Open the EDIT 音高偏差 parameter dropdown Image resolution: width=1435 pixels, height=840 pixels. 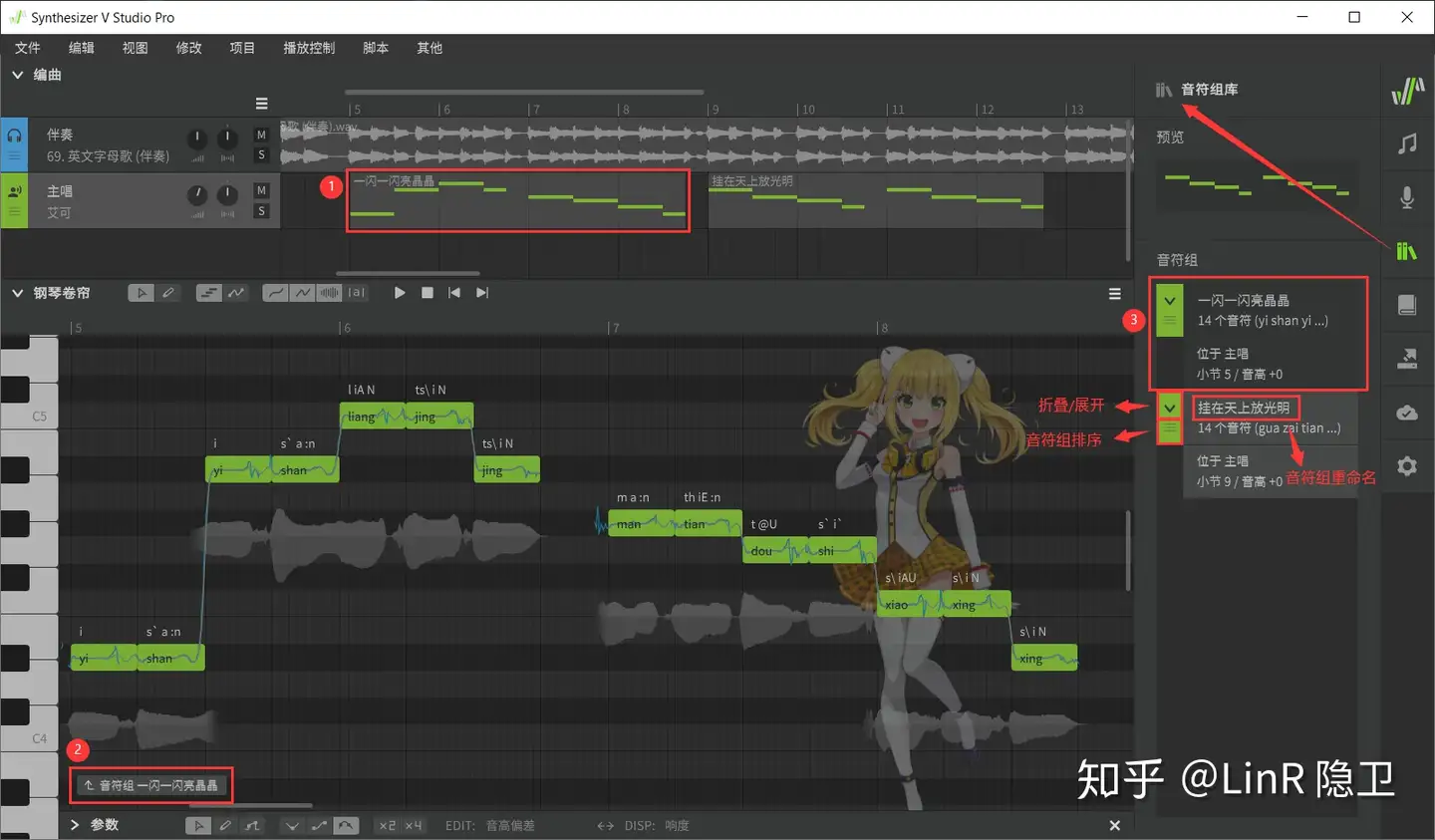(x=510, y=825)
